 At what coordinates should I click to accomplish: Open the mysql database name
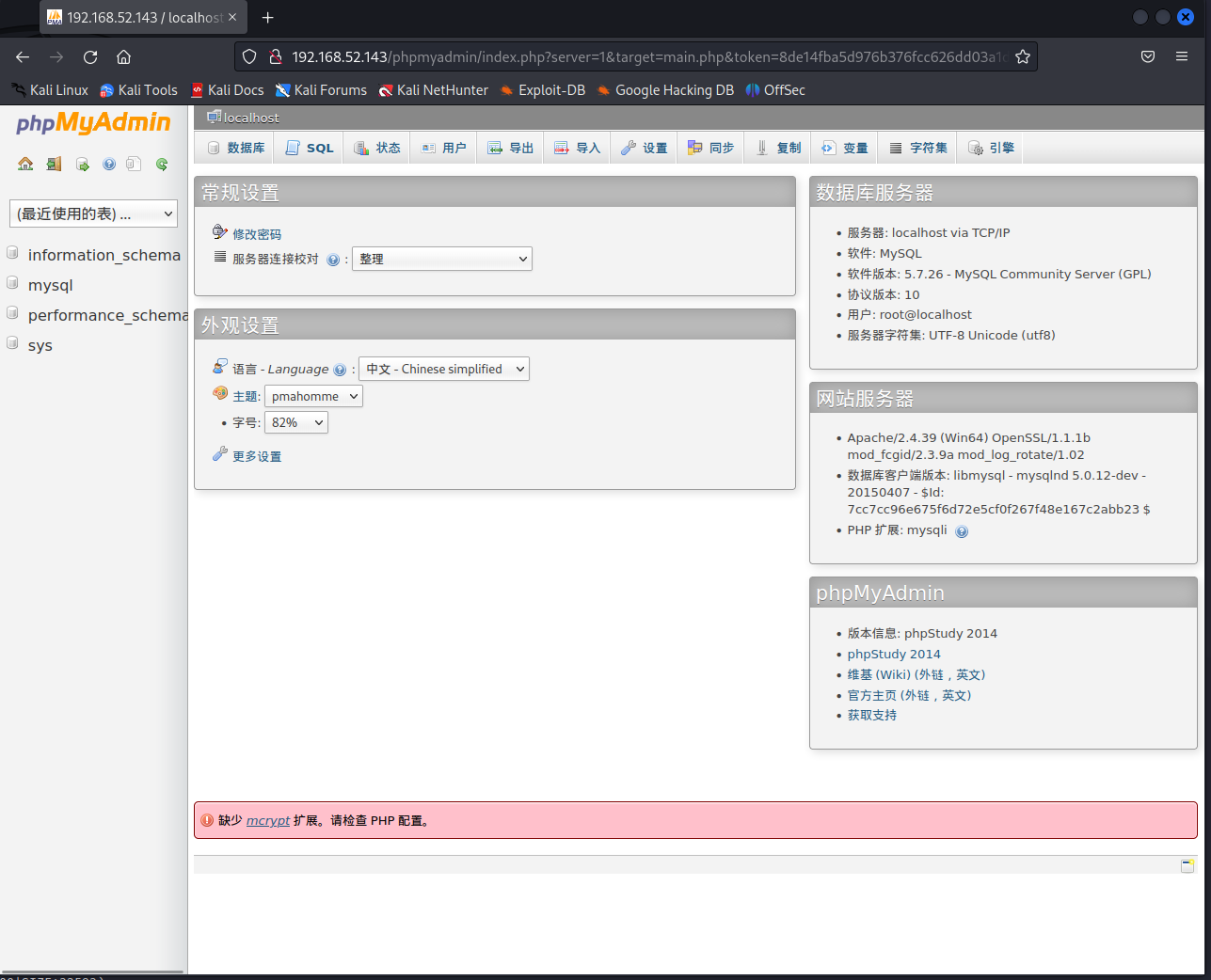pyautogui.click(x=51, y=285)
